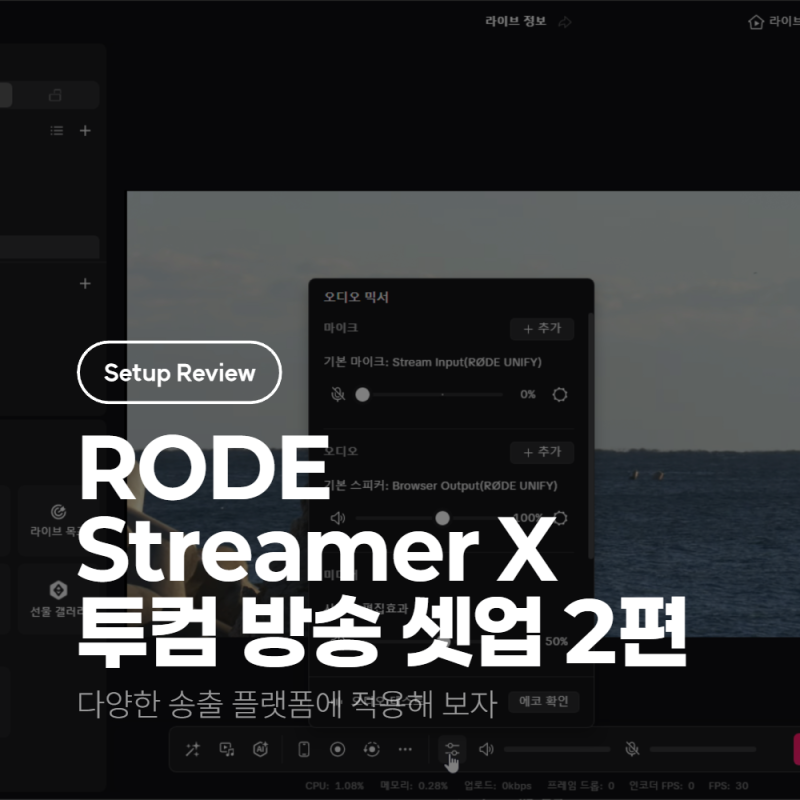Click the 'CPU: 1.08%' status text
800x800 pixels.
pos(335,786)
